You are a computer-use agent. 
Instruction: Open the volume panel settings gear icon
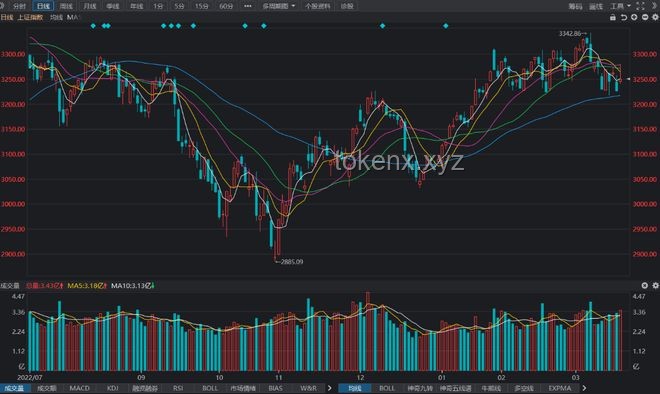(655, 285)
